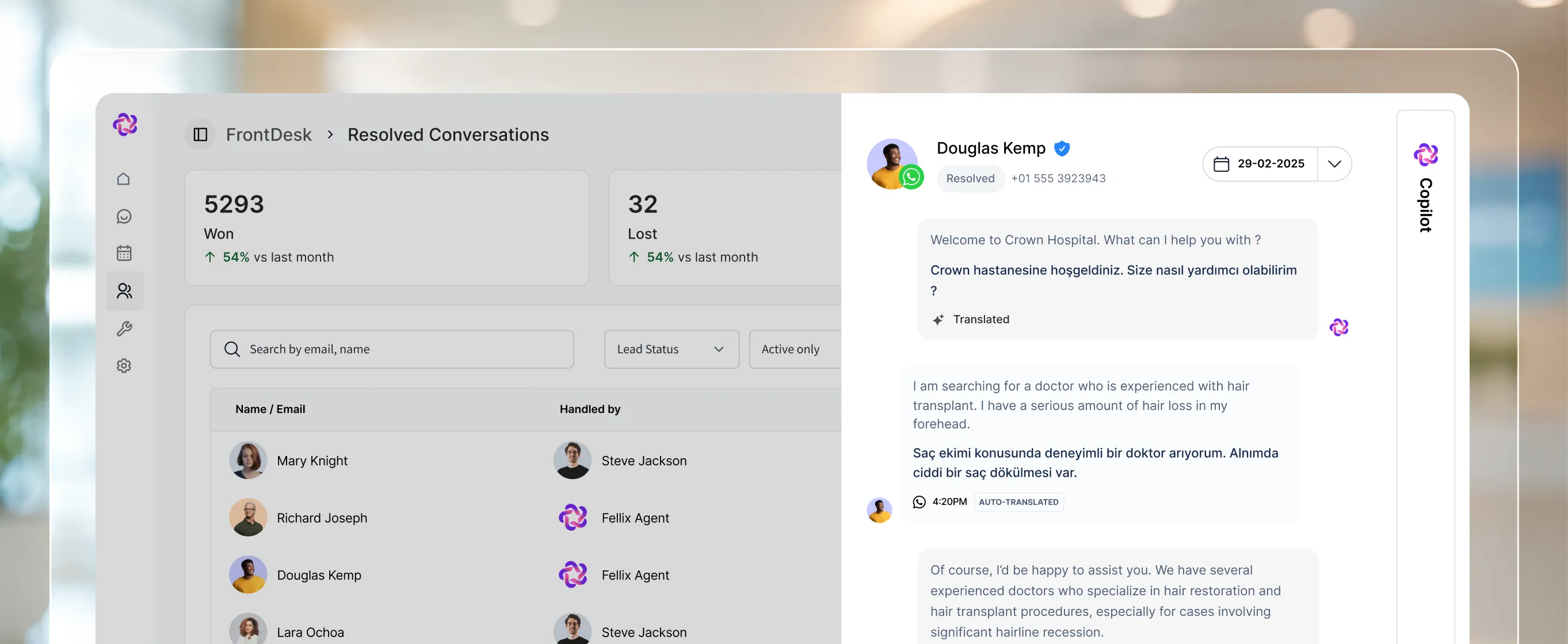Click the blue verified badge next to Douglas Kemp

(x=1062, y=148)
